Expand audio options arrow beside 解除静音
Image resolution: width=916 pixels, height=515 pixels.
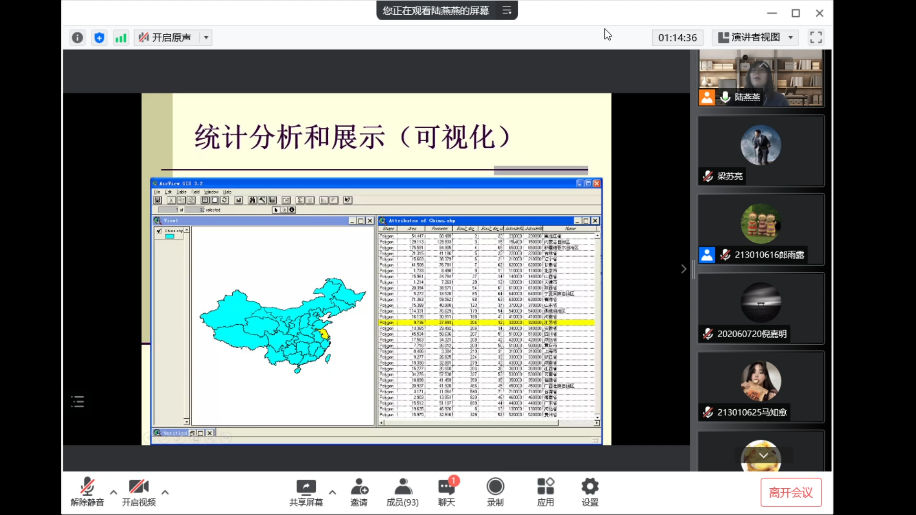113,492
